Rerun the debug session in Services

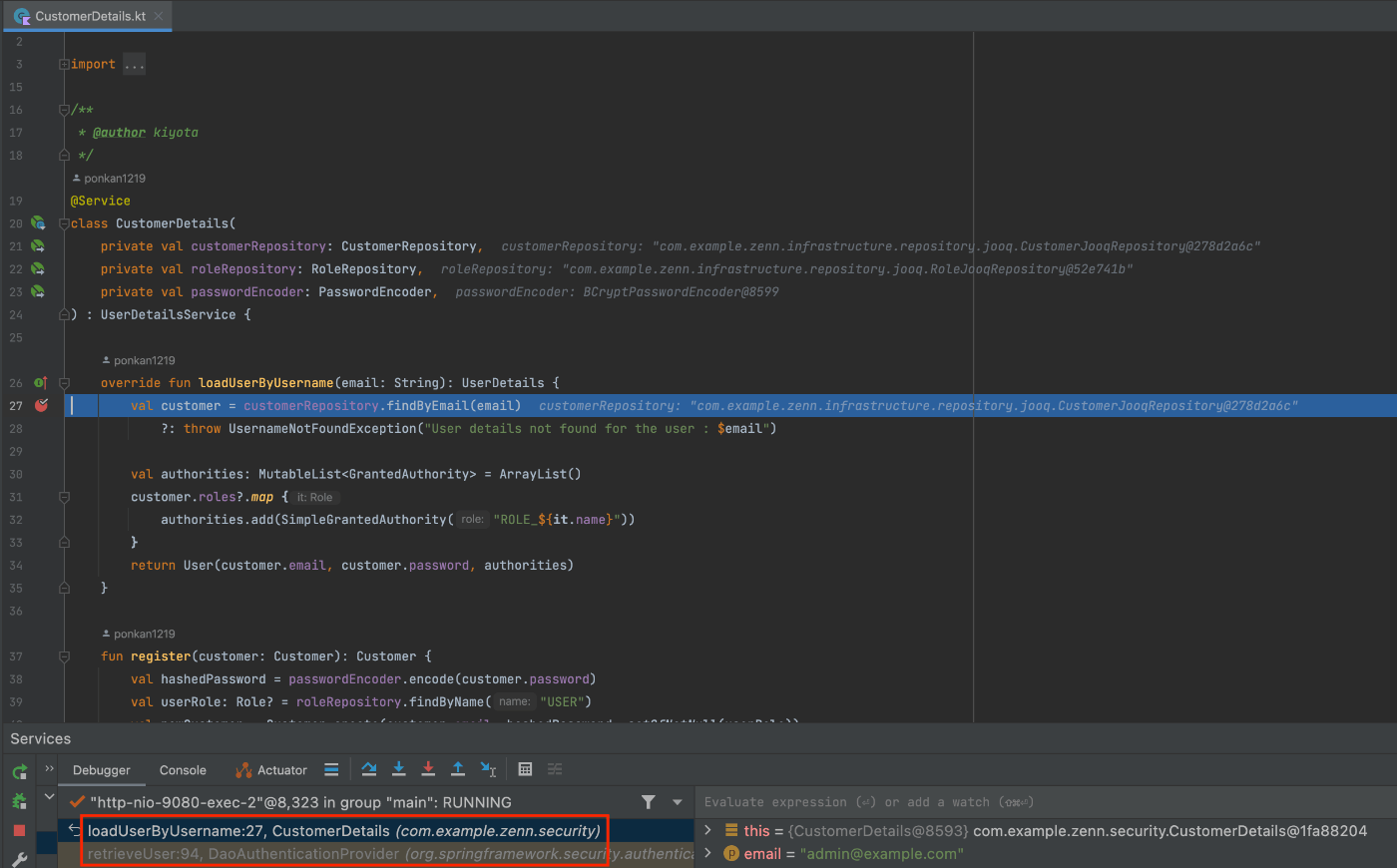point(19,771)
